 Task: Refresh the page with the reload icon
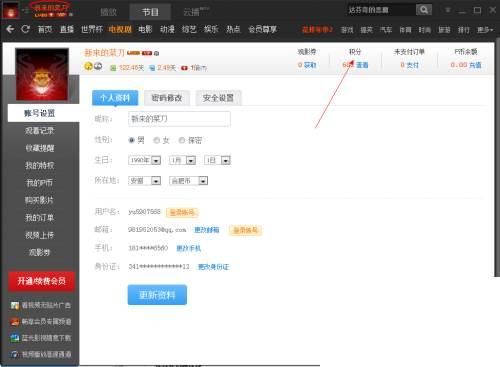pos(25,29)
